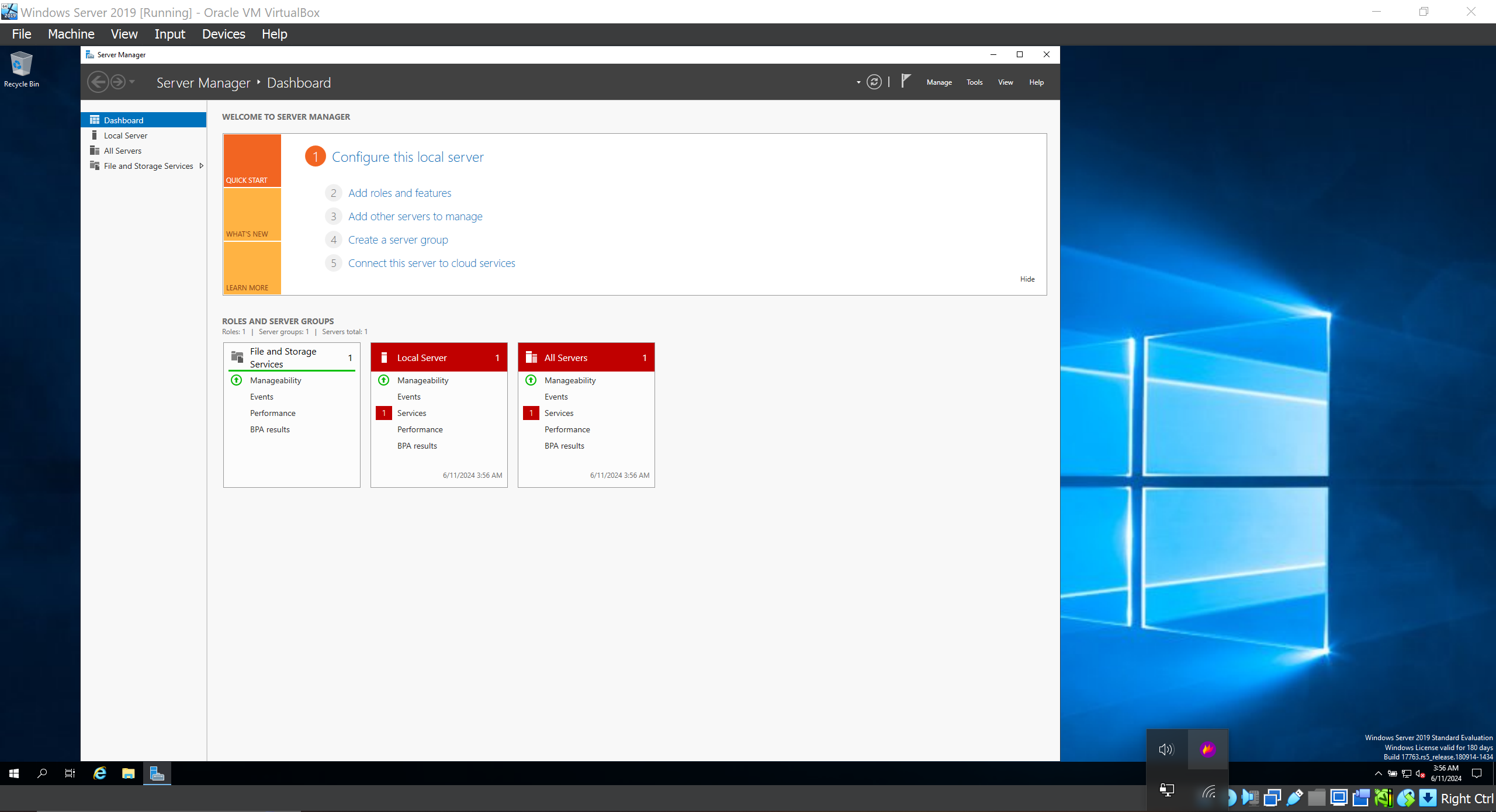Refresh the Server Manager dashboard
This screenshot has height=812, width=1496.
pos(874,82)
